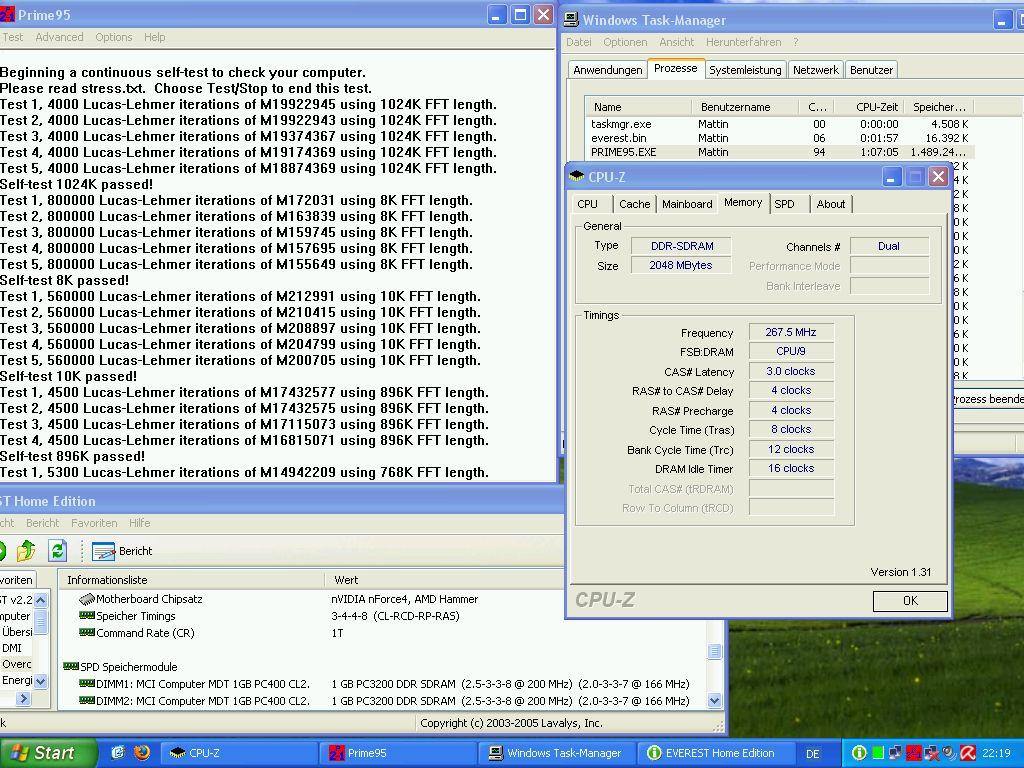Screen dimensions: 1024x768
Task: Click the Everest tree scroll-right arrow
Action: pos(24,698)
